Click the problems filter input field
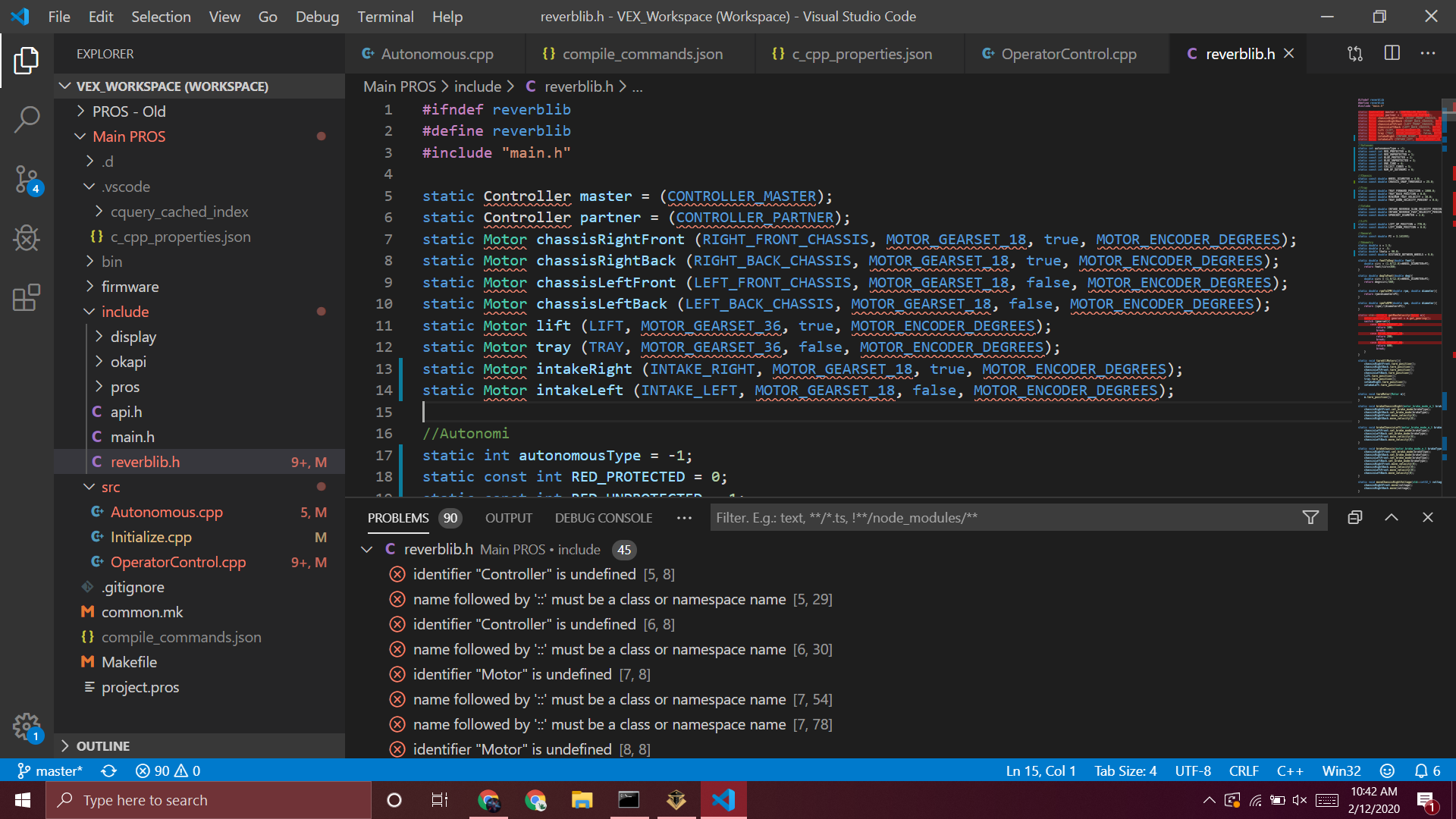Screen dimensions: 1456x819 [x=1005, y=518]
